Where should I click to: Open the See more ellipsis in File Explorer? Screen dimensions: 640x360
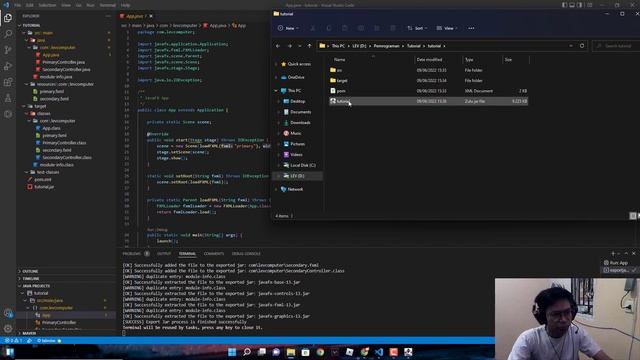471,28
